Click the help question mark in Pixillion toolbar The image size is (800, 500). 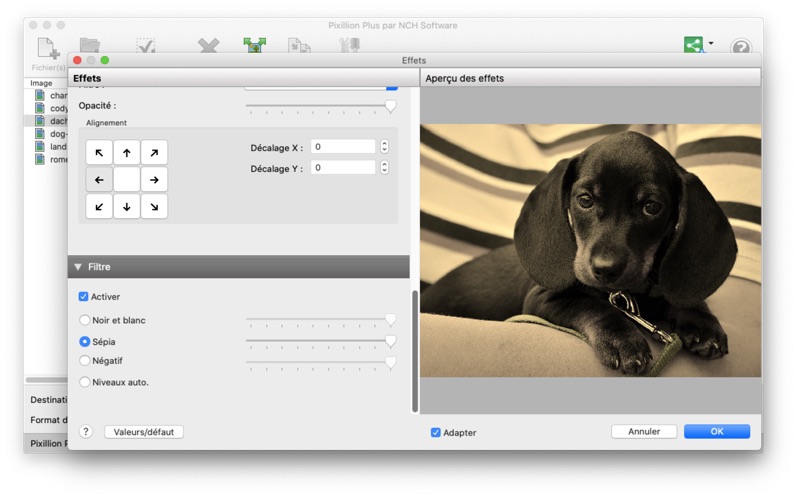point(741,47)
